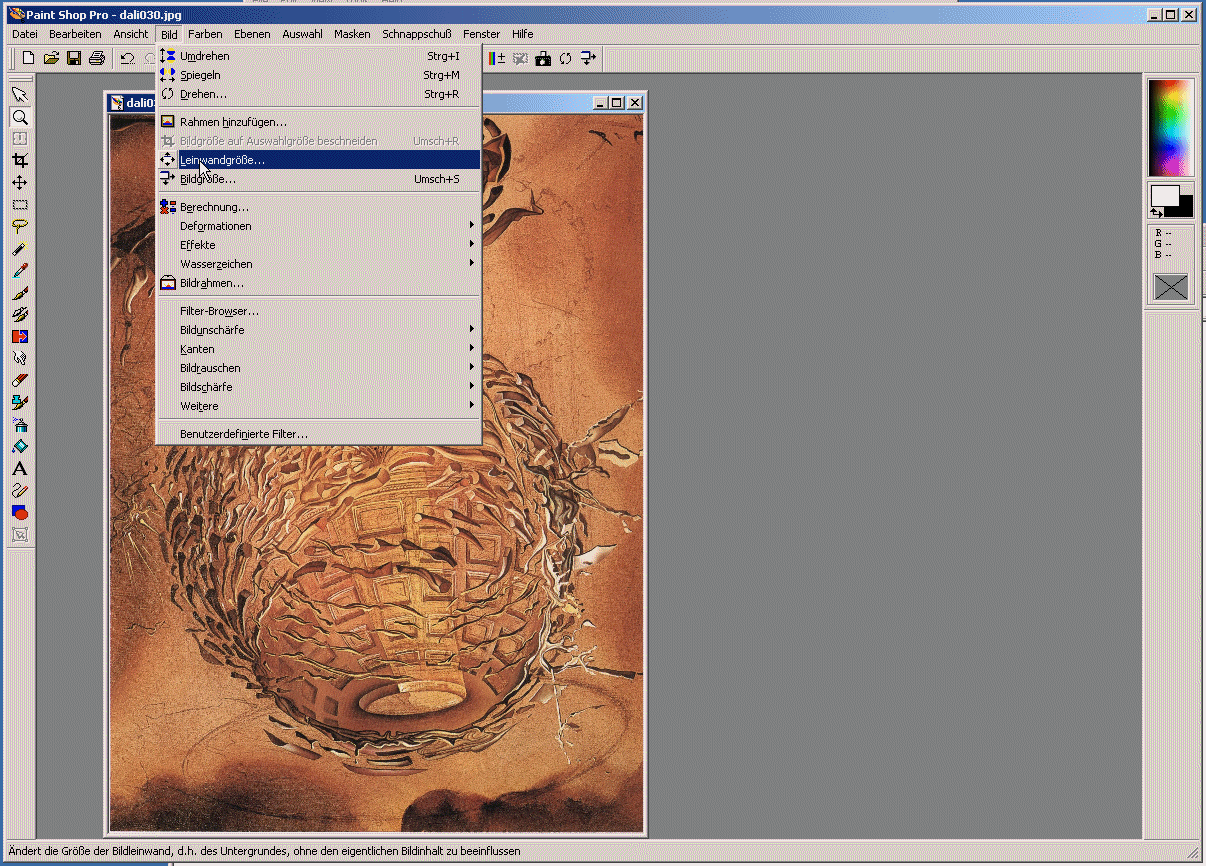Open the Datei menu
This screenshot has height=866, width=1206.
click(25, 34)
